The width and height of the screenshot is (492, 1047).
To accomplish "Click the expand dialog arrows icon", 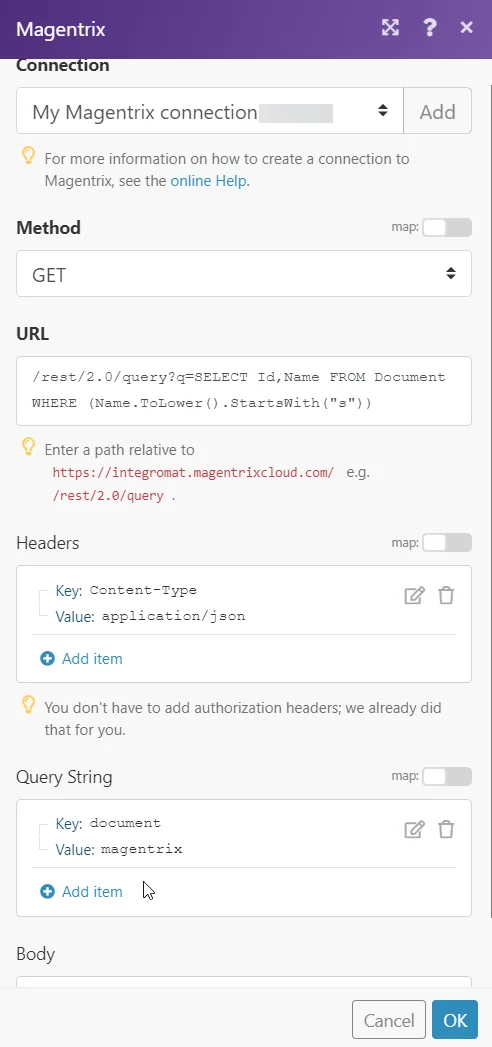I will click(391, 27).
